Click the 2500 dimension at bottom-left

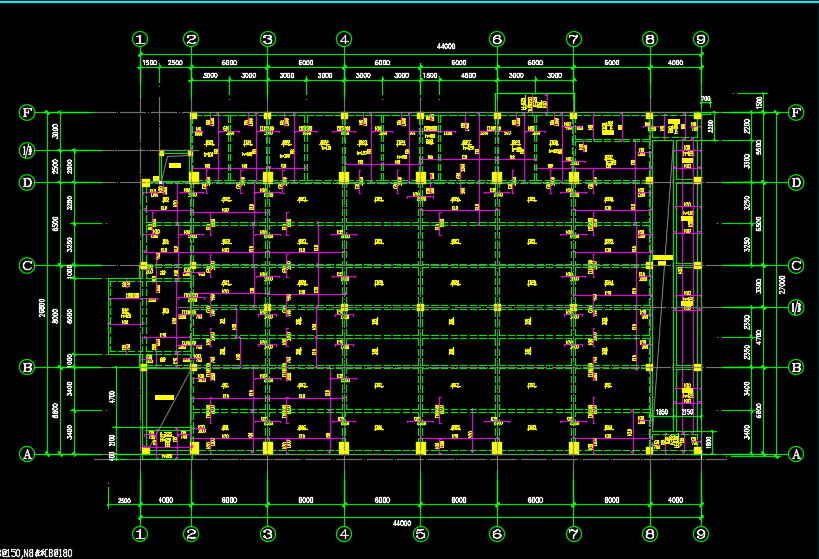(124, 500)
